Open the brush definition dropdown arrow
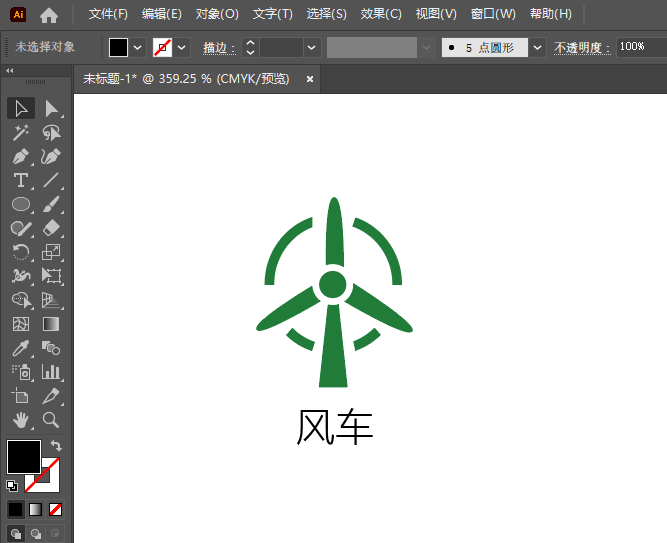 coord(537,47)
